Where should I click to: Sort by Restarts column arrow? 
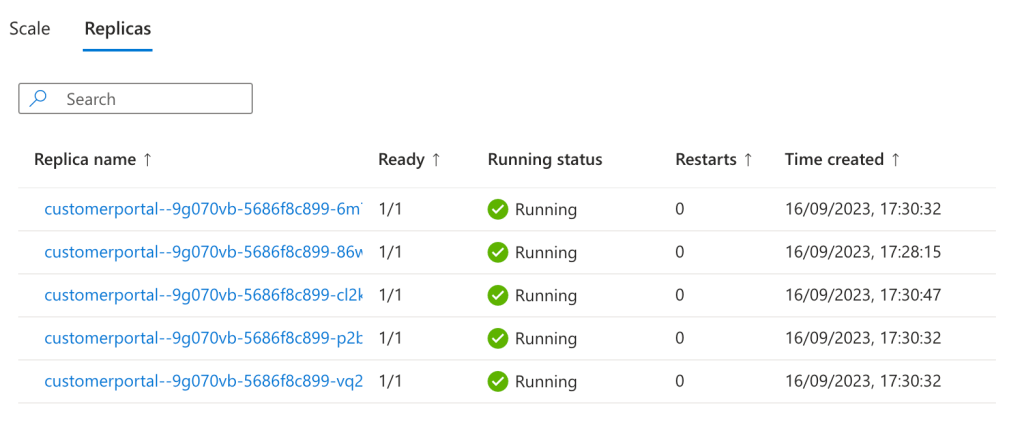(x=748, y=160)
